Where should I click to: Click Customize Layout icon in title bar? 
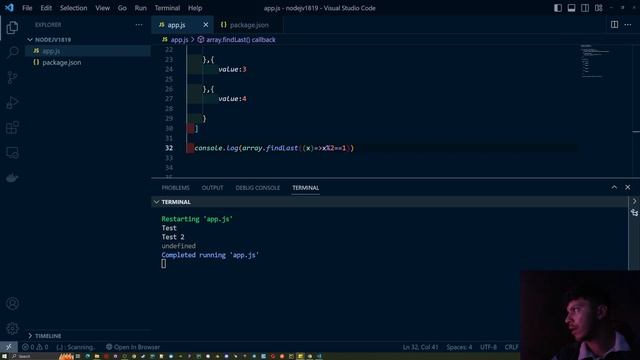(x=598, y=8)
